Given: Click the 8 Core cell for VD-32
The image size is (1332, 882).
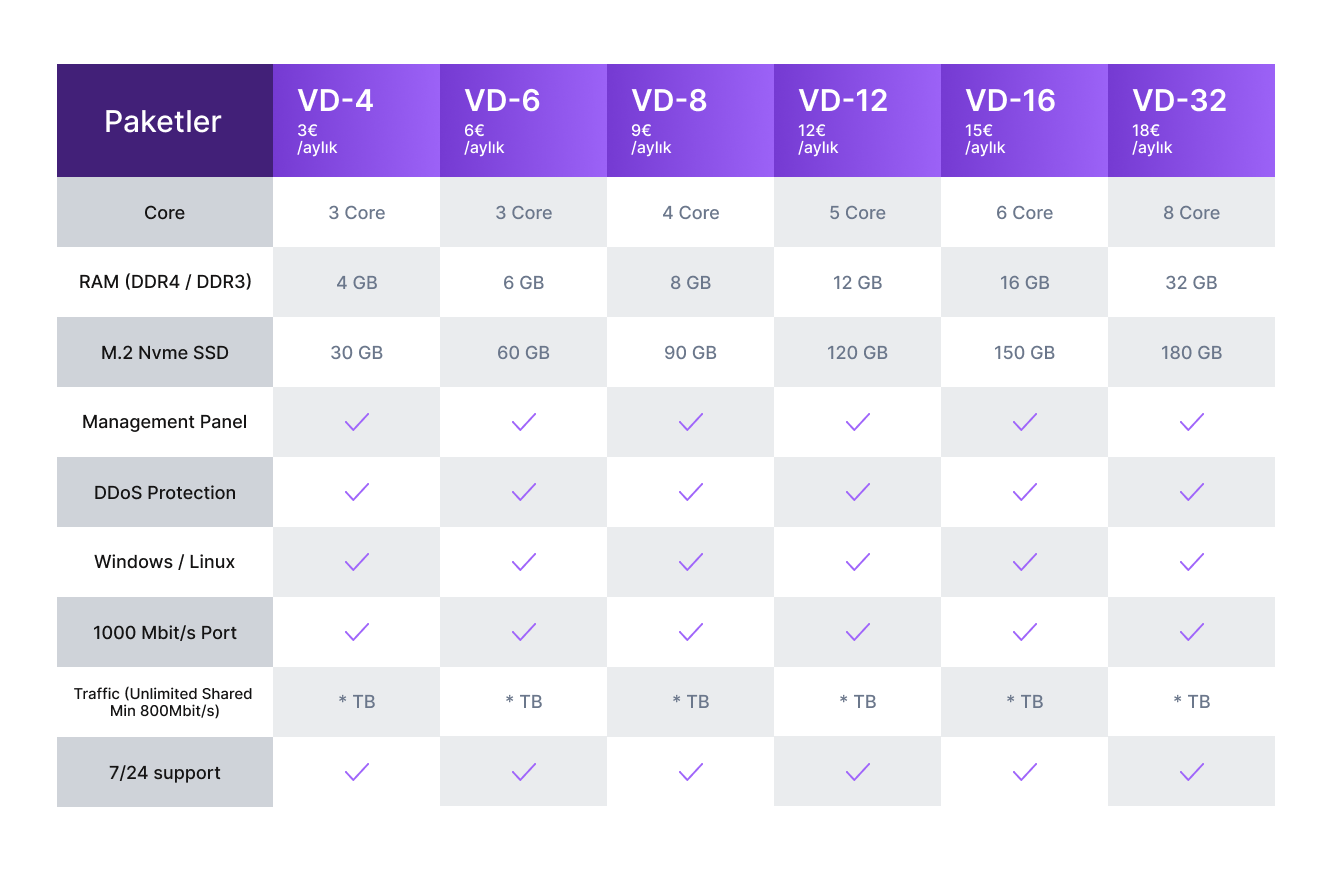Looking at the screenshot, I should pos(1191,212).
